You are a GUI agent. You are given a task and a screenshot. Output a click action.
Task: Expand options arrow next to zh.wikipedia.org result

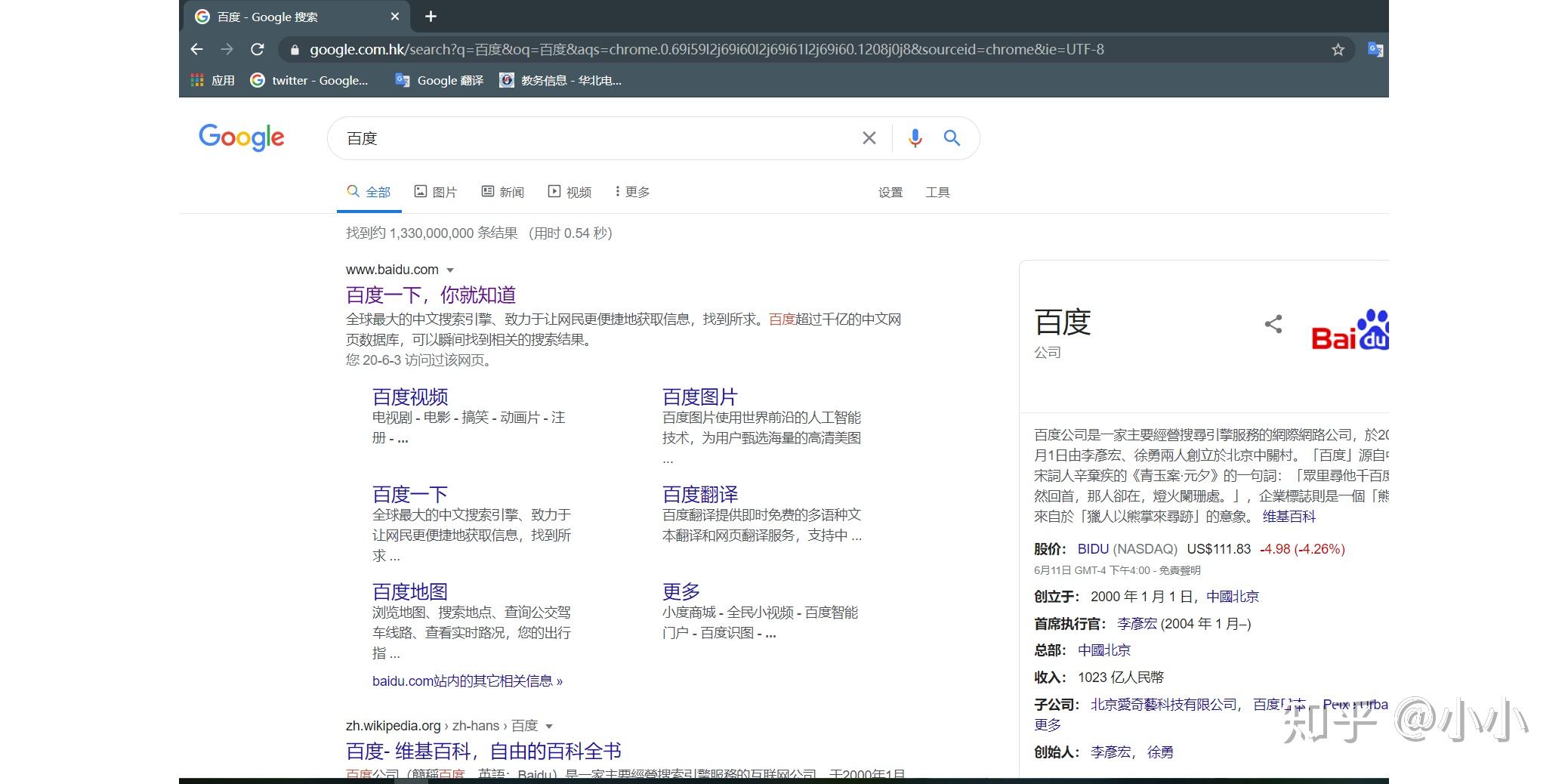coord(549,727)
